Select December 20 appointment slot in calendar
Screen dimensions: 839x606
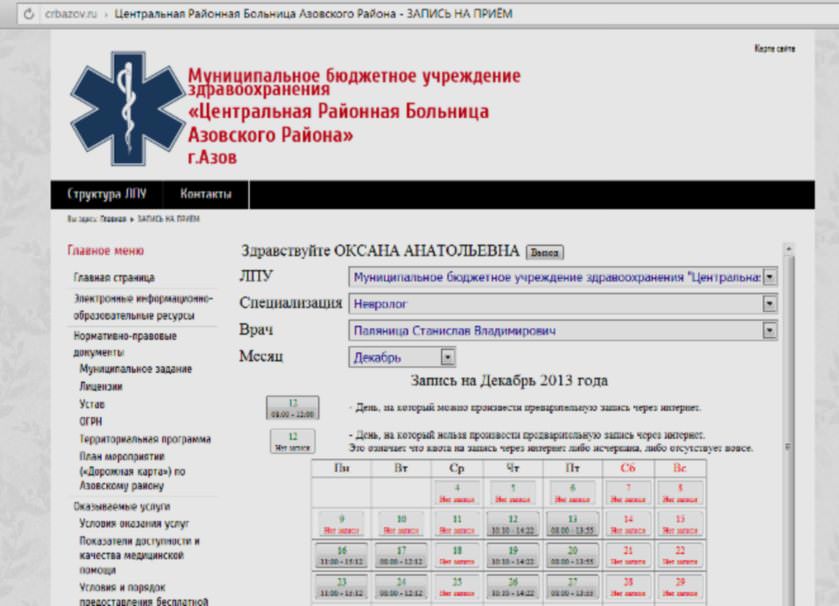(x=572, y=555)
